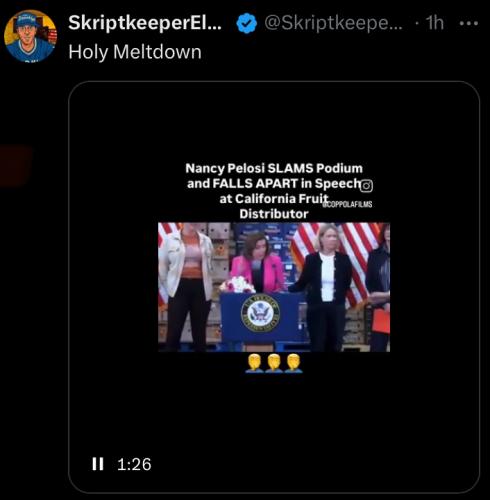
Task: Open the three-dot more options menu
Action: (x=469, y=23)
